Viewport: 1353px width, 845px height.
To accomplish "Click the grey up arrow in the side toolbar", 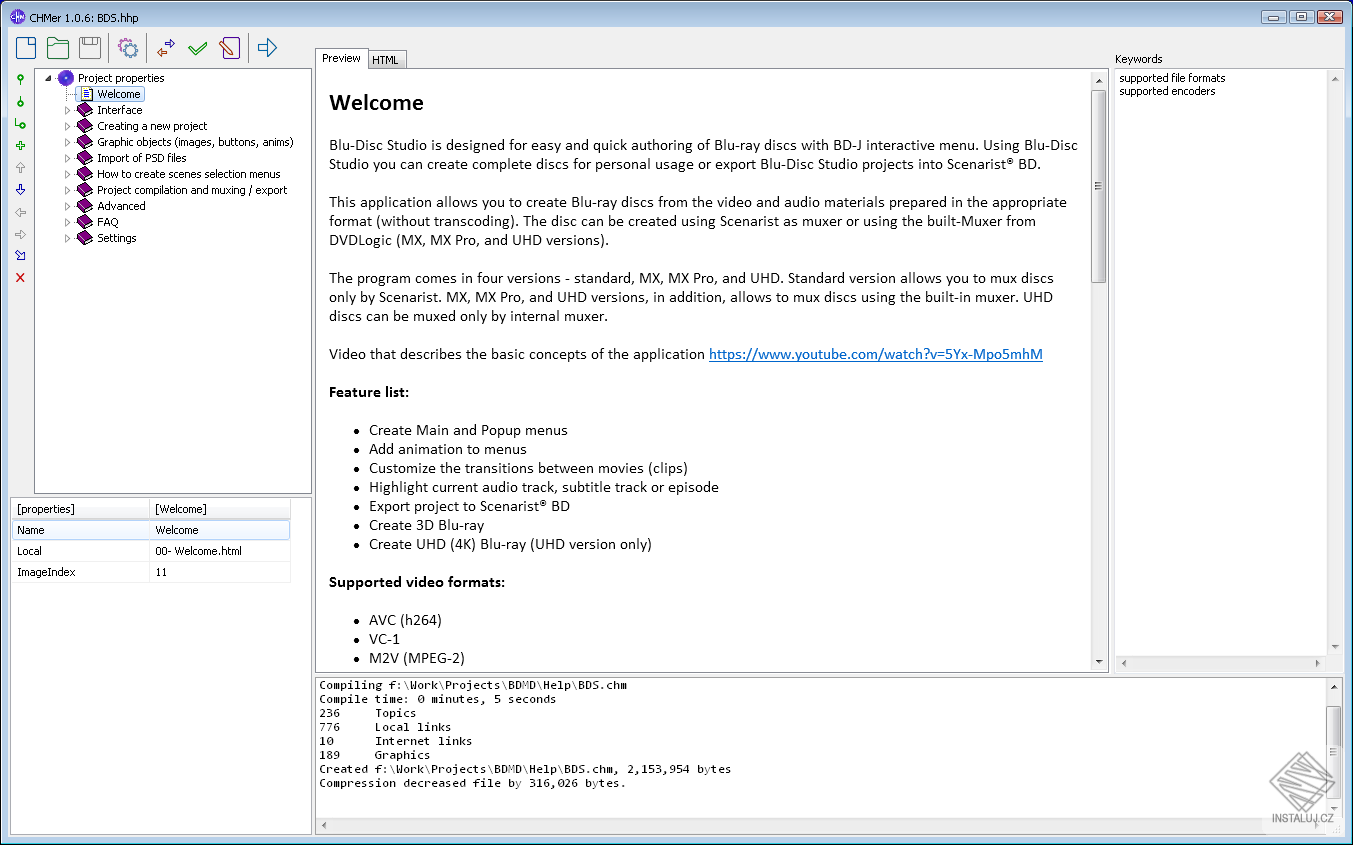I will click(x=20, y=168).
